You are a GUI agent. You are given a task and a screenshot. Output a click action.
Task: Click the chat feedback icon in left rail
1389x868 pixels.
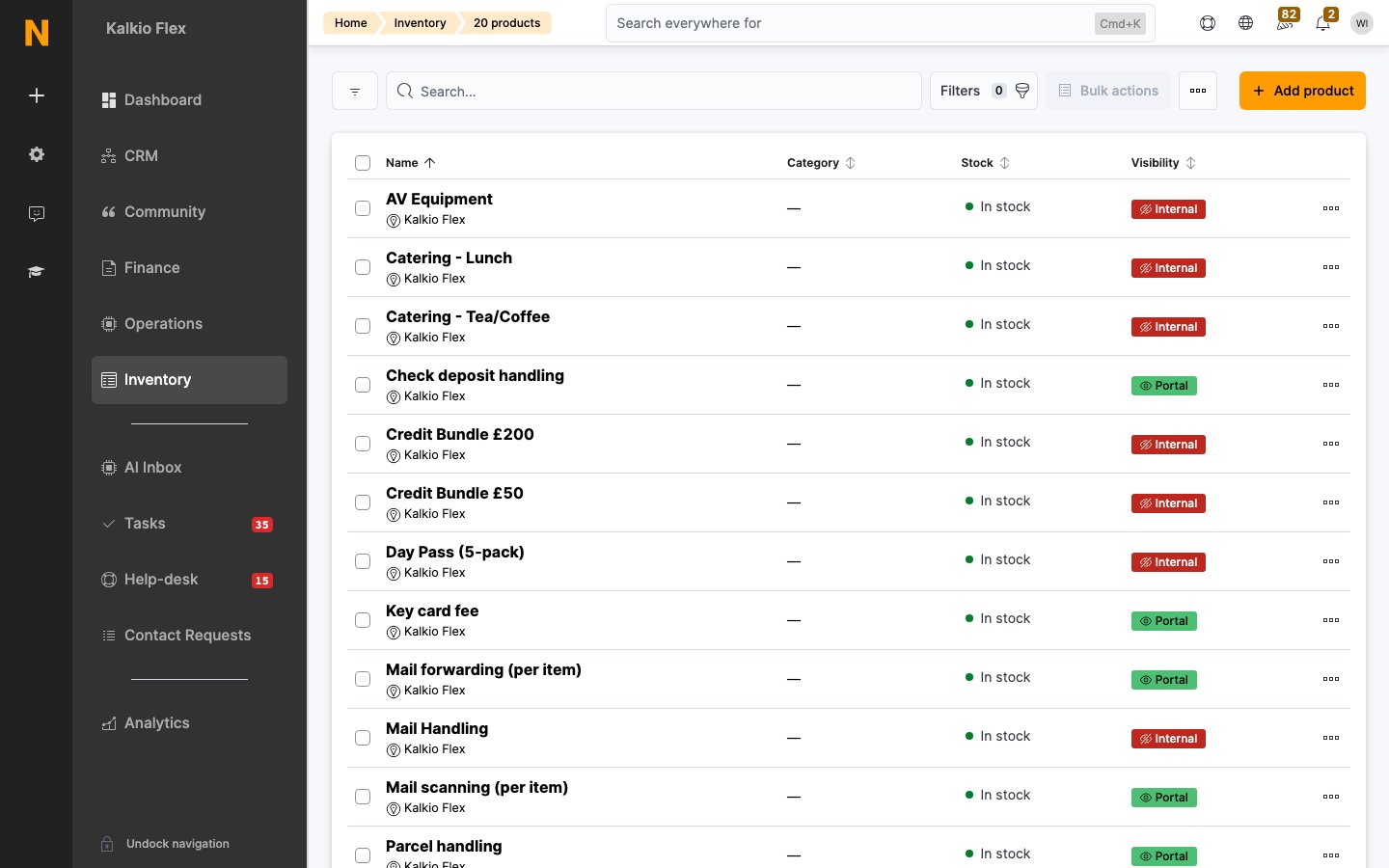coord(37,213)
